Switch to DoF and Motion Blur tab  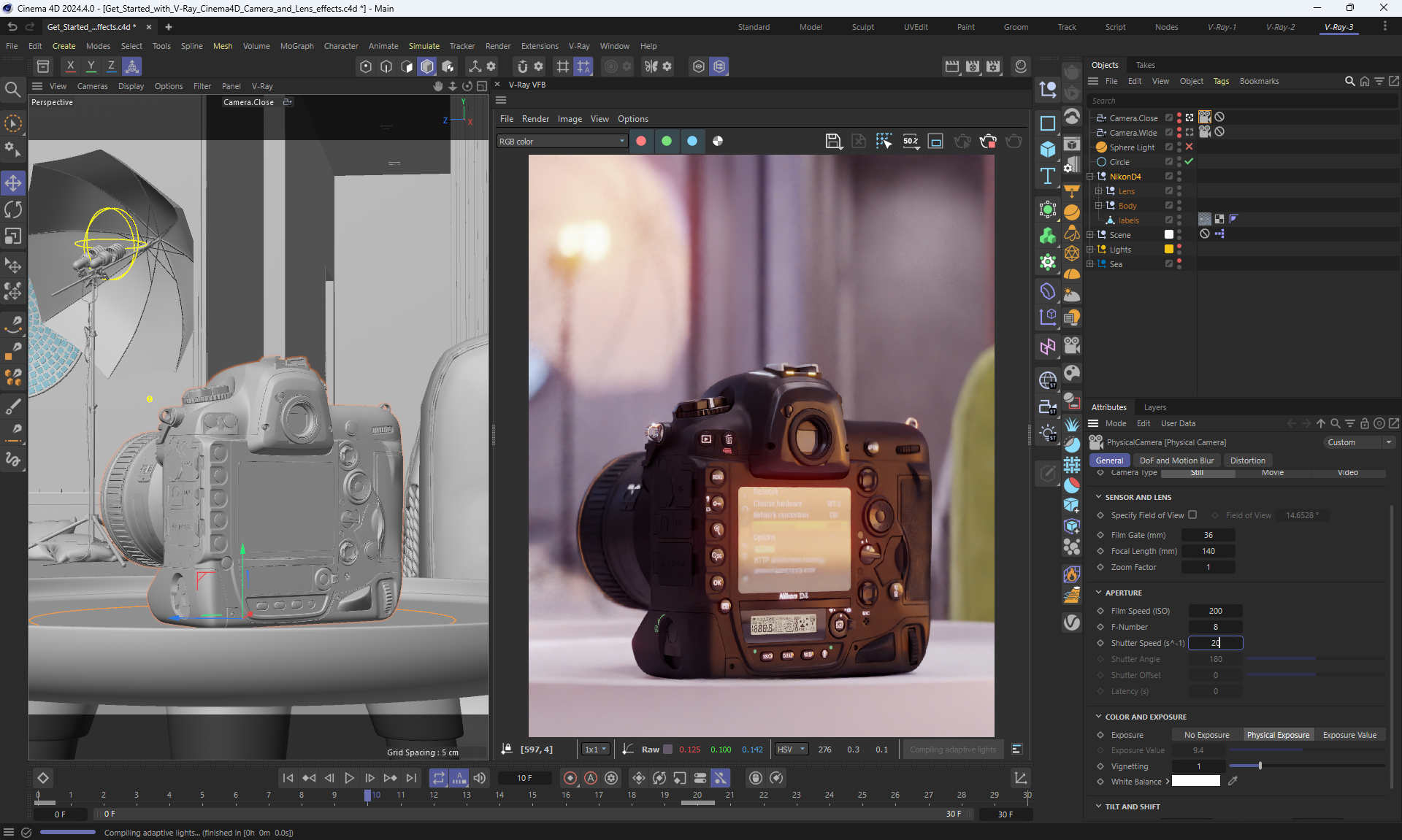(1176, 461)
